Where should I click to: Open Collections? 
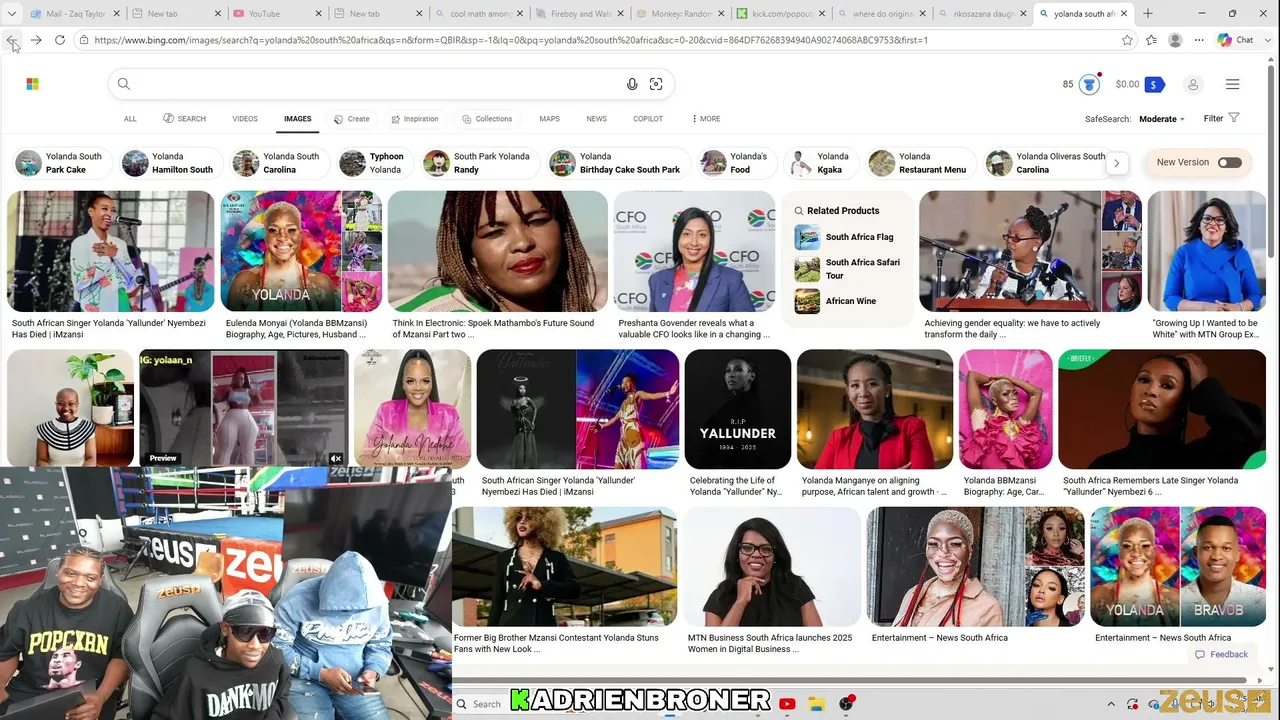coord(487,119)
